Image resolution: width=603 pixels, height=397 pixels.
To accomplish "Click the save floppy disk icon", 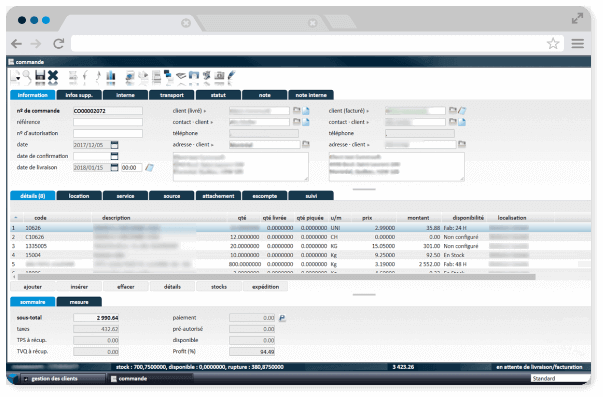I will tap(40, 77).
